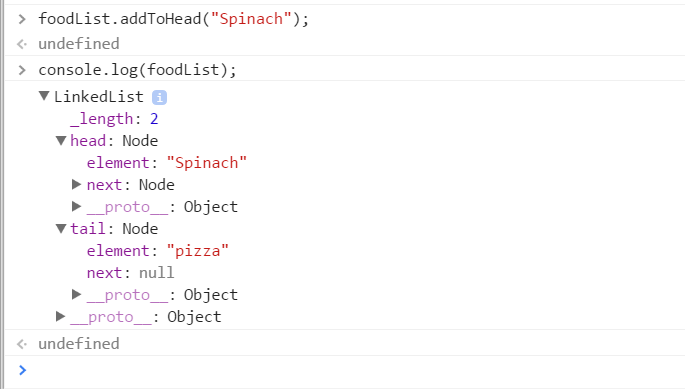Click the input chevron beside console.log line

pyautogui.click(x=22, y=70)
